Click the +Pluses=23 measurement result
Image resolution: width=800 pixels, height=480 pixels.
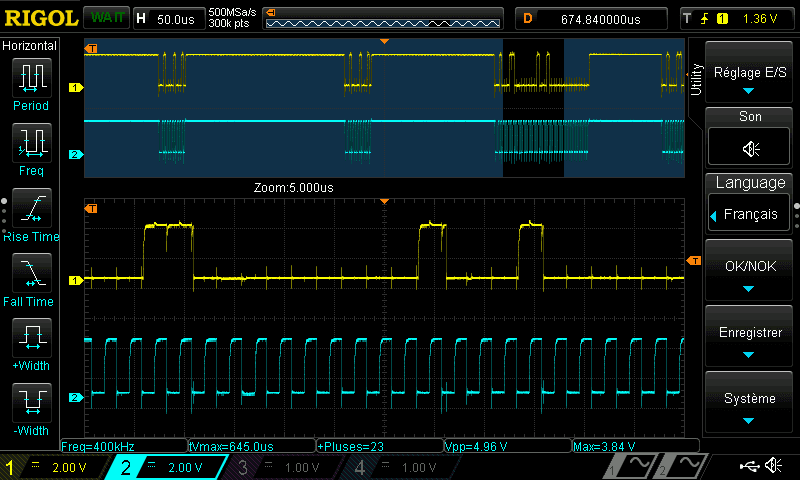tap(380, 446)
